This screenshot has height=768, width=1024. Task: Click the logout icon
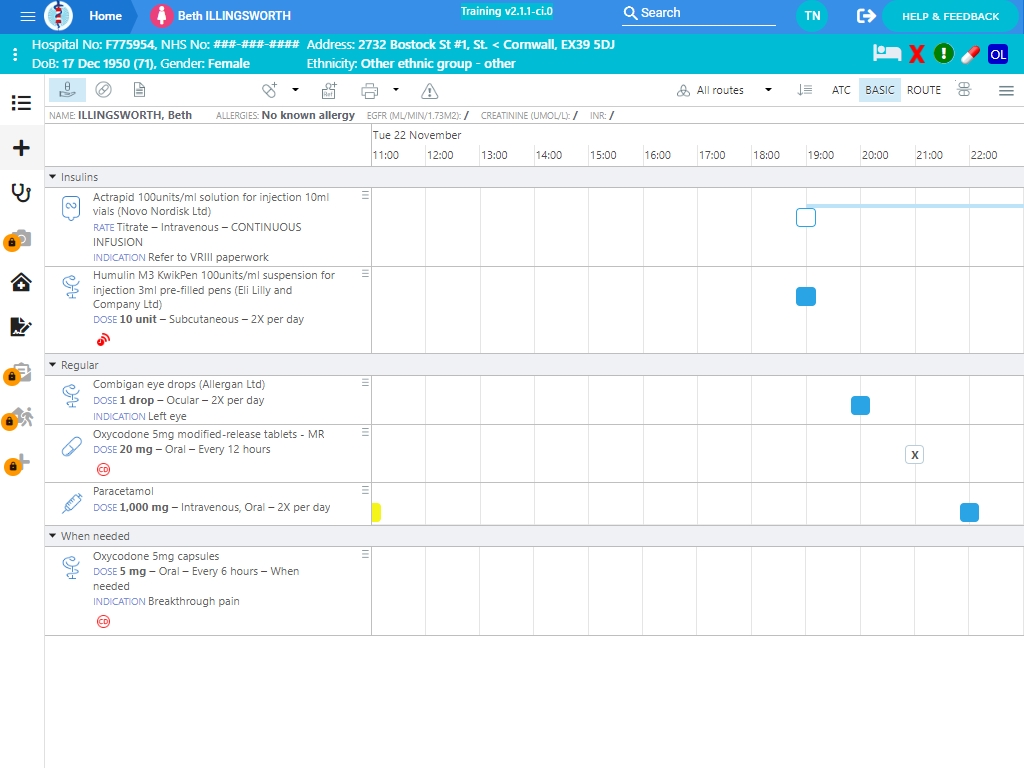tap(866, 16)
